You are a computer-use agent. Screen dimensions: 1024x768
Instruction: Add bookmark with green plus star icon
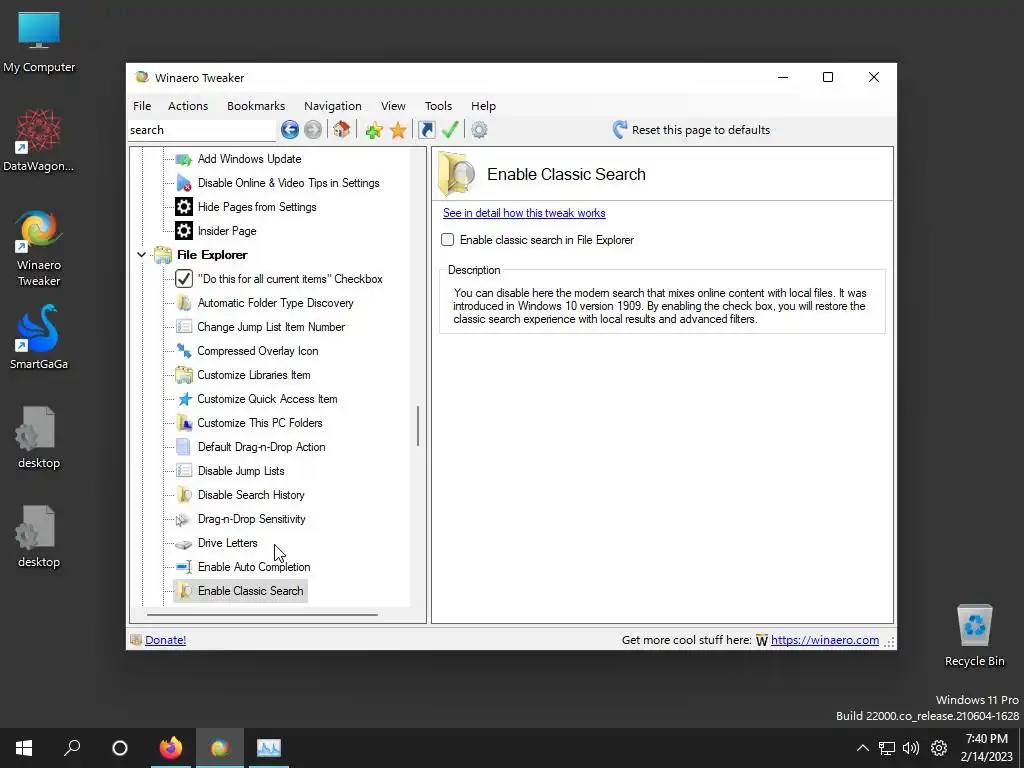[374, 130]
